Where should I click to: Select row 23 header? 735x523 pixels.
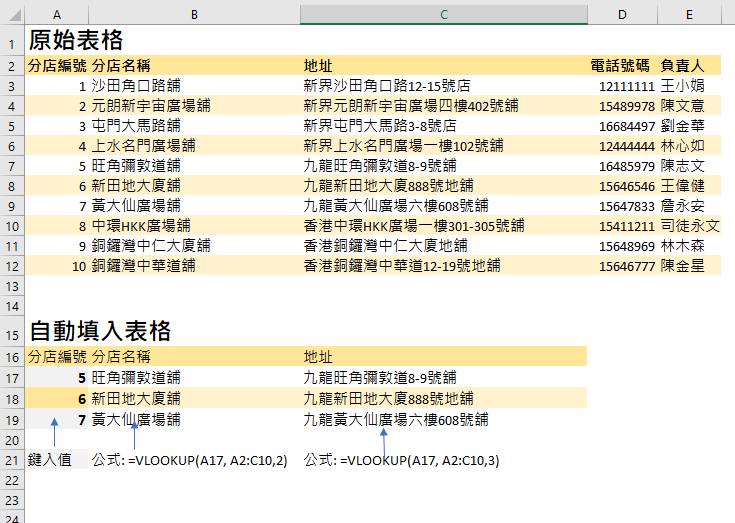tap(11, 501)
